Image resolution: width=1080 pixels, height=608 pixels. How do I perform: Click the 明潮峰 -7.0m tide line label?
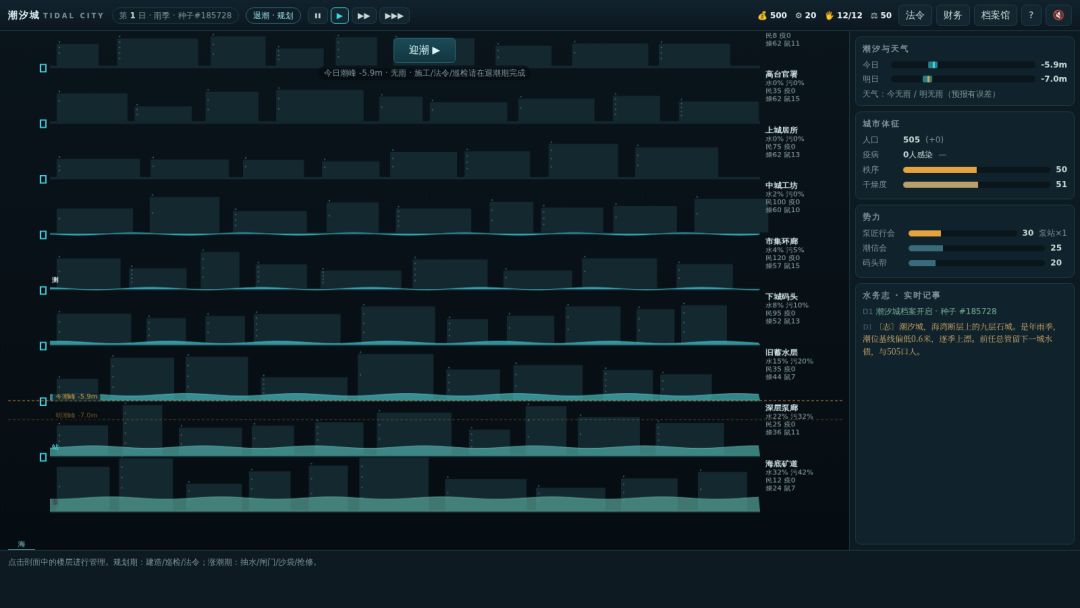point(76,415)
